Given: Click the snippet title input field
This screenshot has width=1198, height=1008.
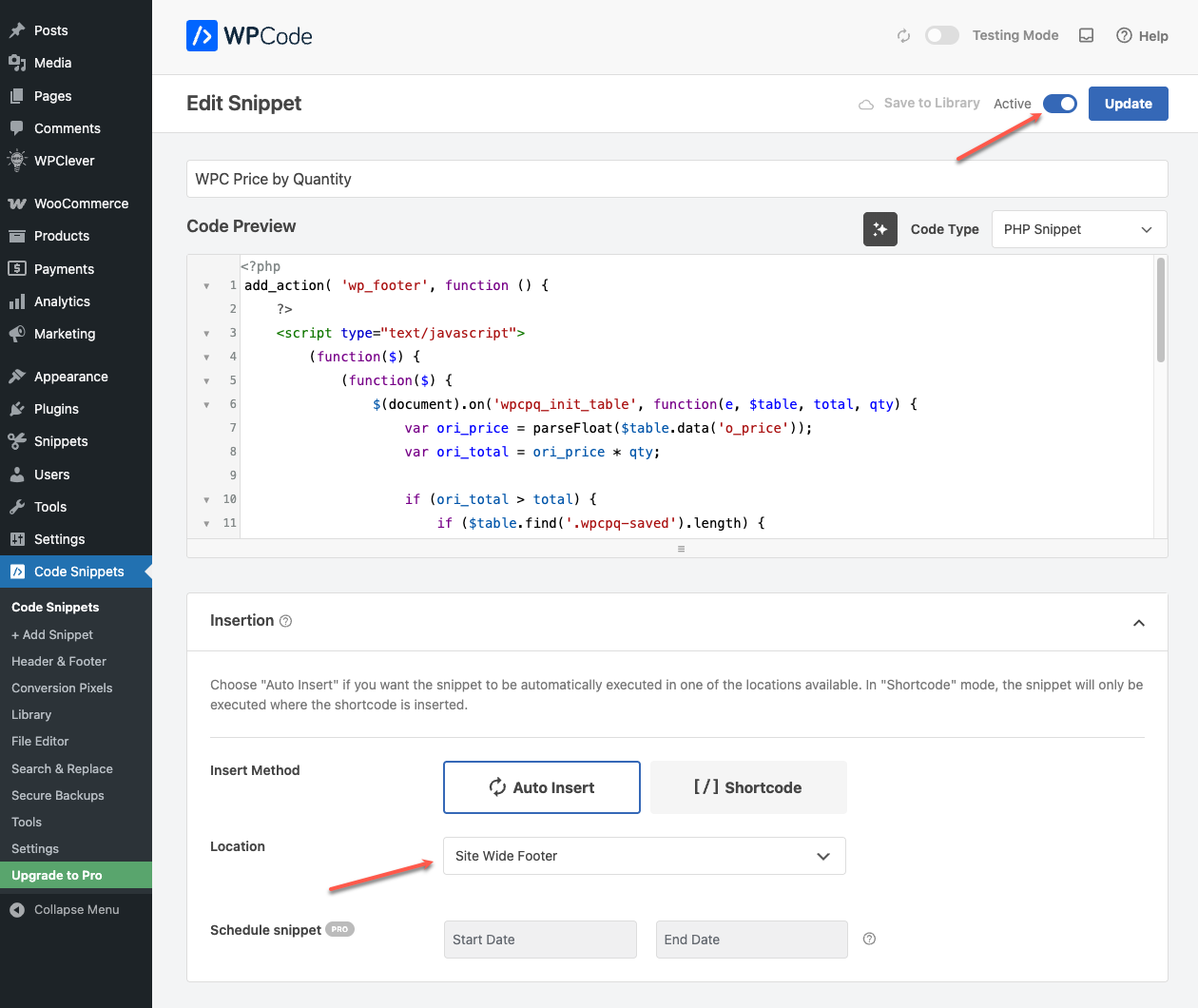Looking at the screenshot, I should (677, 179).
